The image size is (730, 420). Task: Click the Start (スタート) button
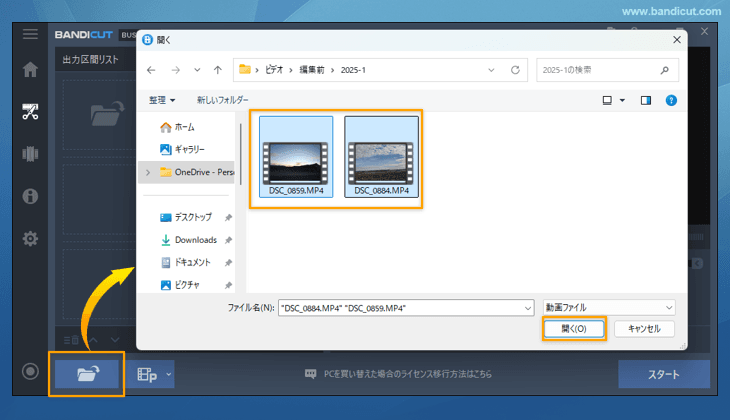pyautogui.click(x=664, y=374)
